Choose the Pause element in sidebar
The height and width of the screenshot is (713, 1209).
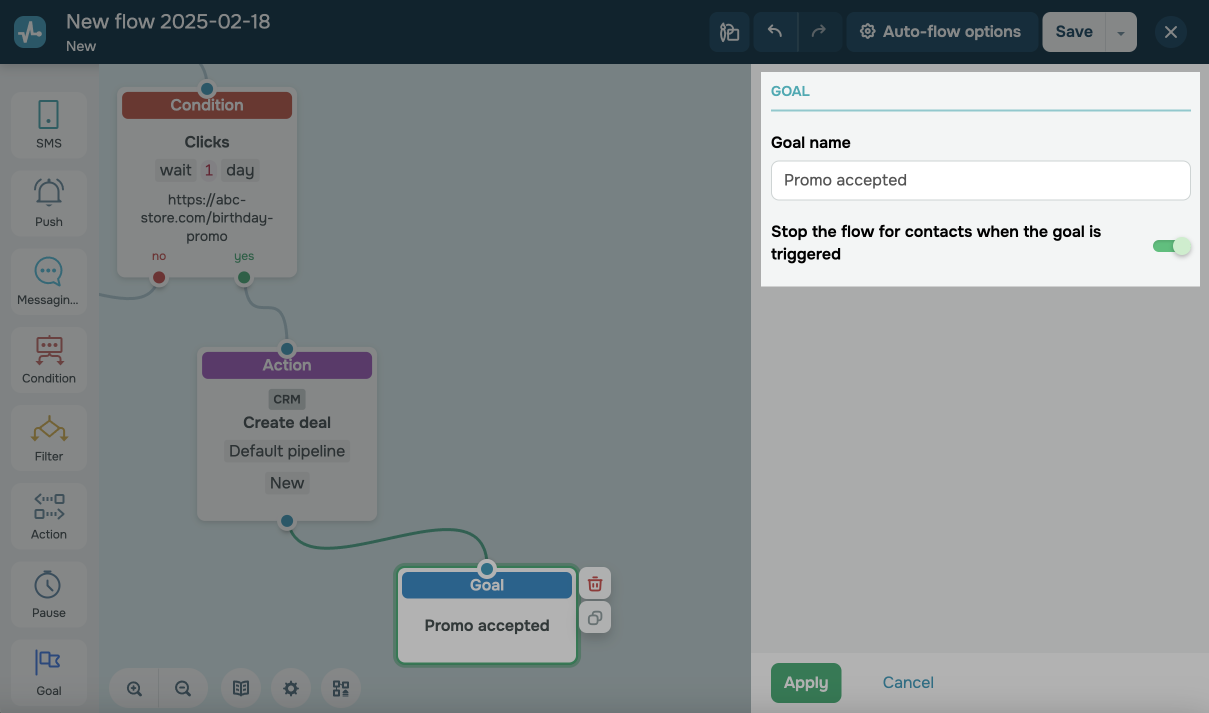48,594
